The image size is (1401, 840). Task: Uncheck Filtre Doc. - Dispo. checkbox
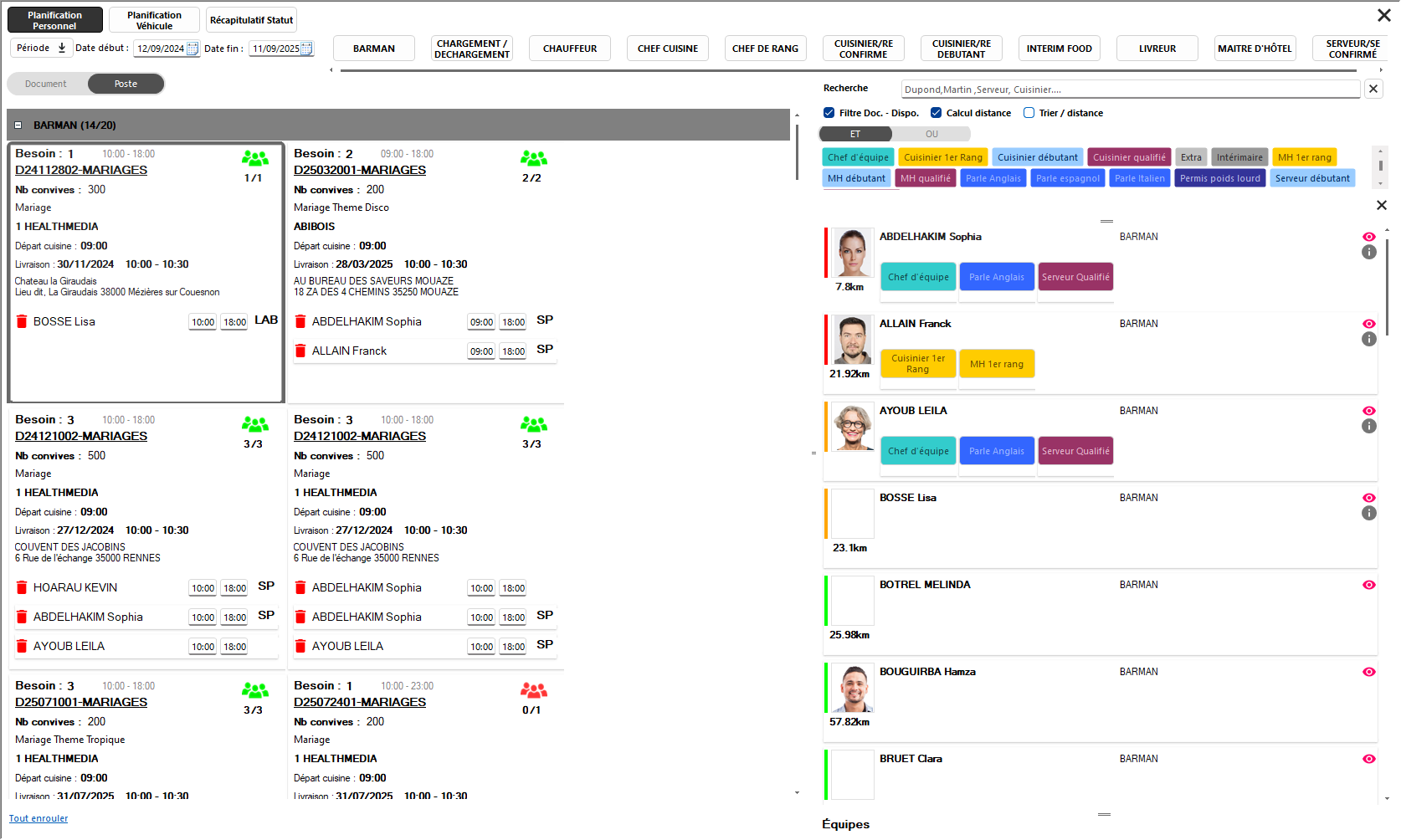[829, 113]
